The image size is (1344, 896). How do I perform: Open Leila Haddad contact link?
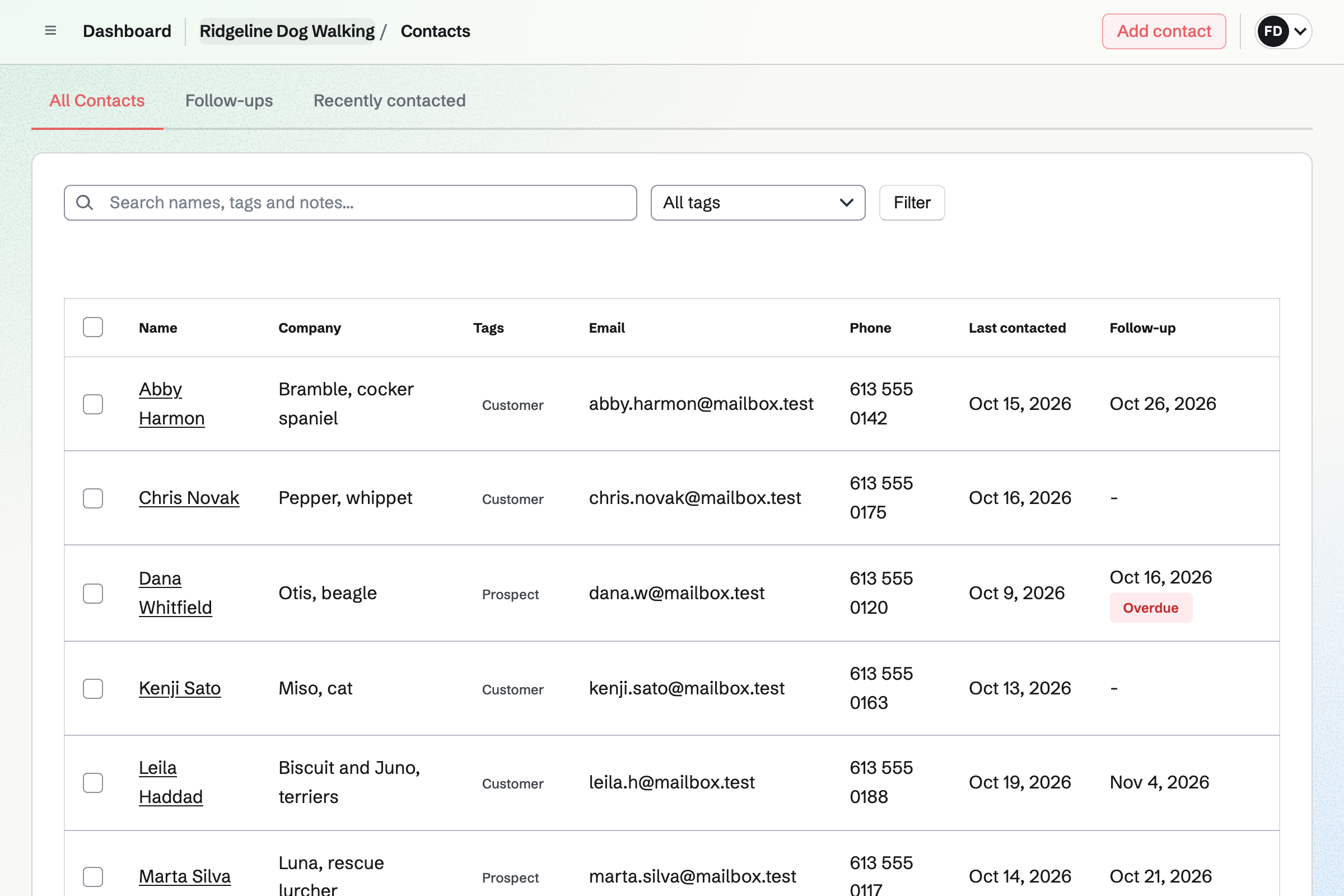coord(171,782)
